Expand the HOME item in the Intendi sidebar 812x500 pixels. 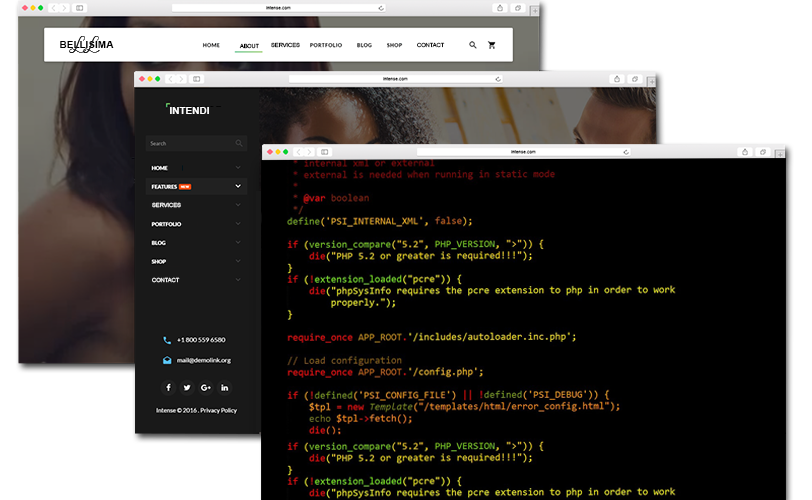(x=238, y=168)
